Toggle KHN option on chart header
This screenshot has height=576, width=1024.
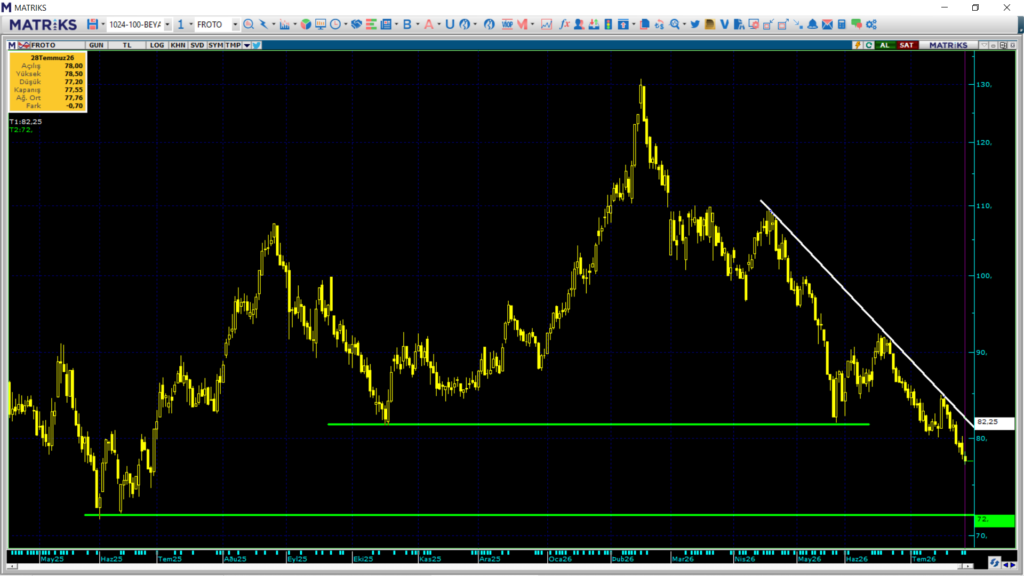[x=177, y=45]
